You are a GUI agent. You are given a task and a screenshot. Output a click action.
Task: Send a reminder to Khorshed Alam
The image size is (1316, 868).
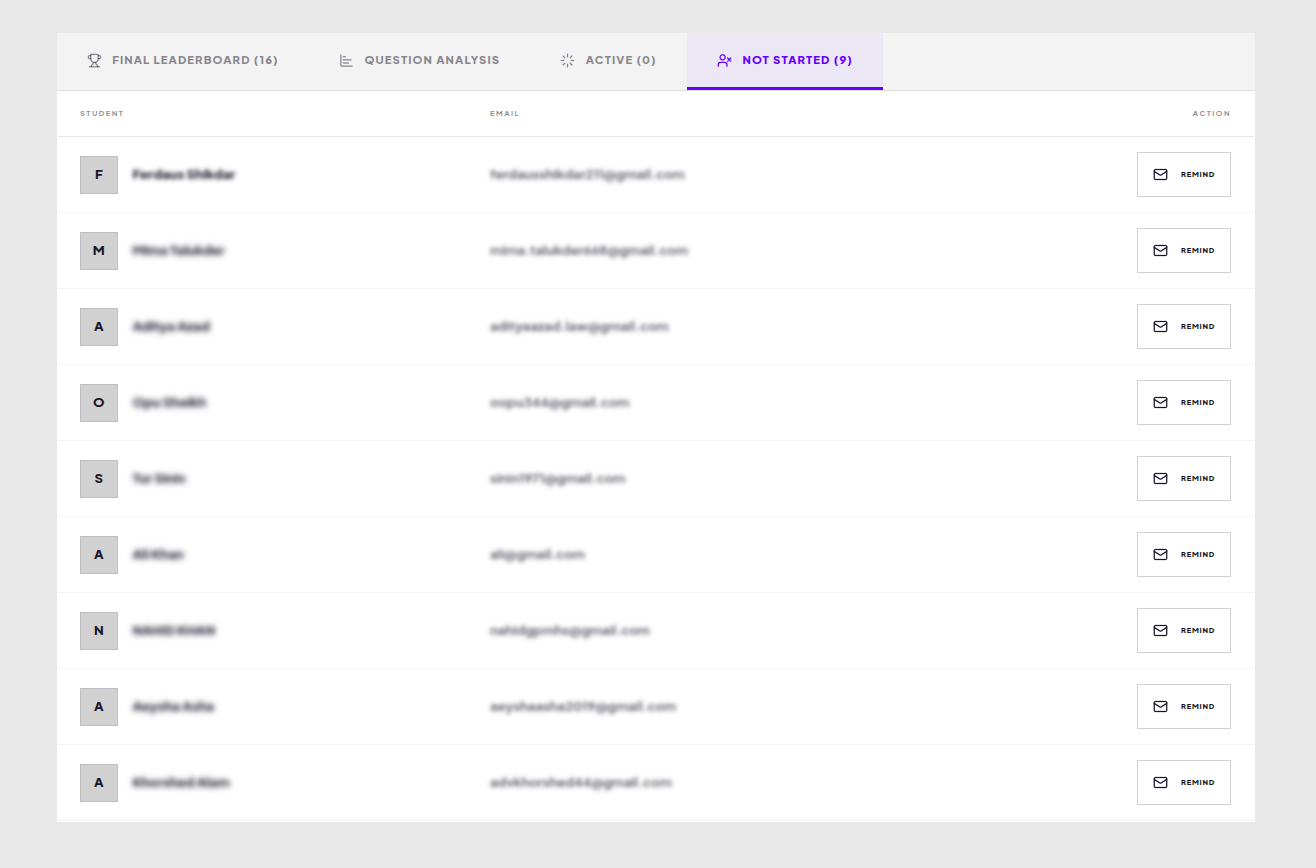coord(1184,783)
